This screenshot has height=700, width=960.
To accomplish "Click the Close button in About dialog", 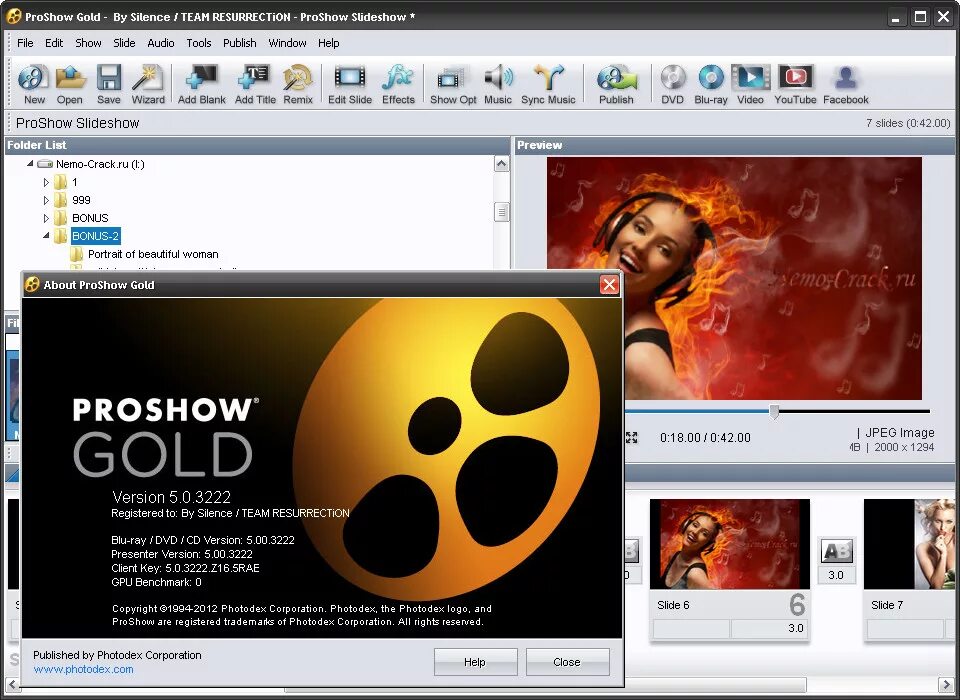I will coord(567,662).
